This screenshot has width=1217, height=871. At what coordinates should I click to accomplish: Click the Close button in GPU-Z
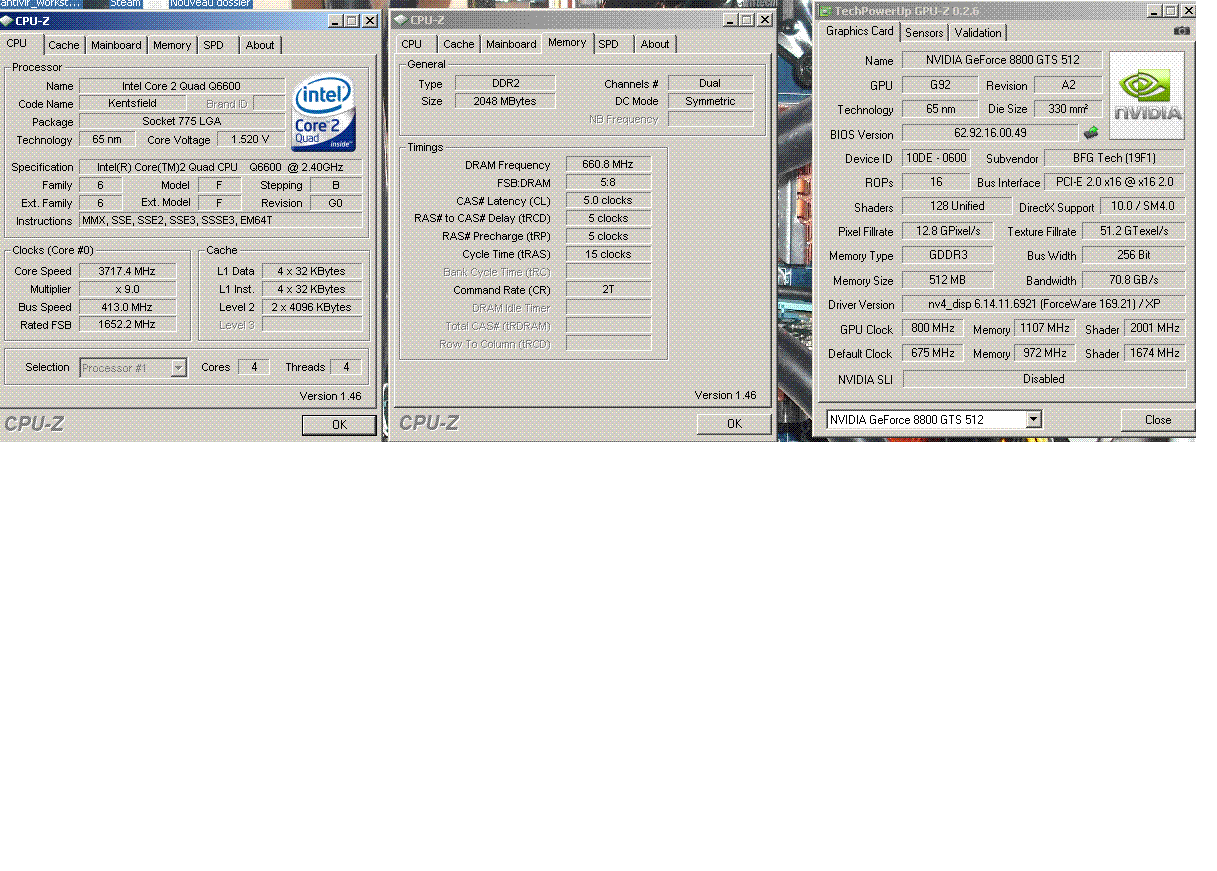(x=1158, y=420)
